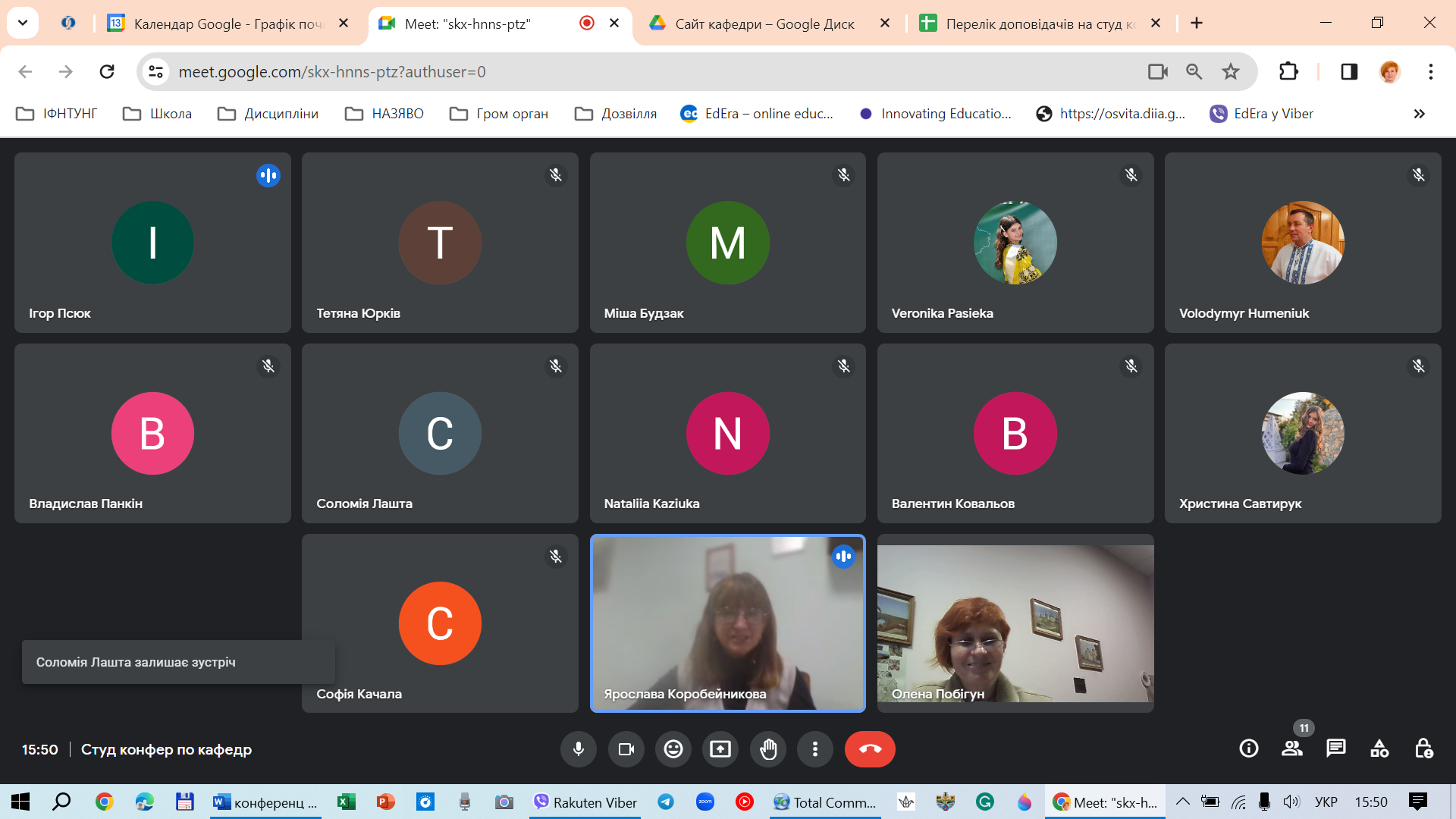Switch to Сайт кафедри Google Диск tab

click(x=764, y=24)
